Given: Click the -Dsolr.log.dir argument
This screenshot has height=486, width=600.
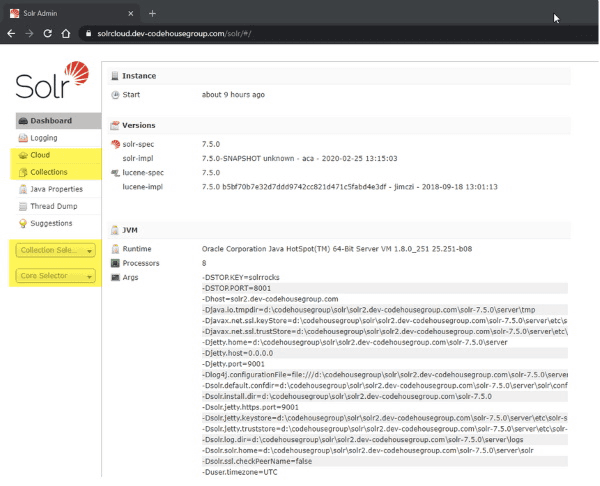Looking at the screenshot, I should point(362,440).
